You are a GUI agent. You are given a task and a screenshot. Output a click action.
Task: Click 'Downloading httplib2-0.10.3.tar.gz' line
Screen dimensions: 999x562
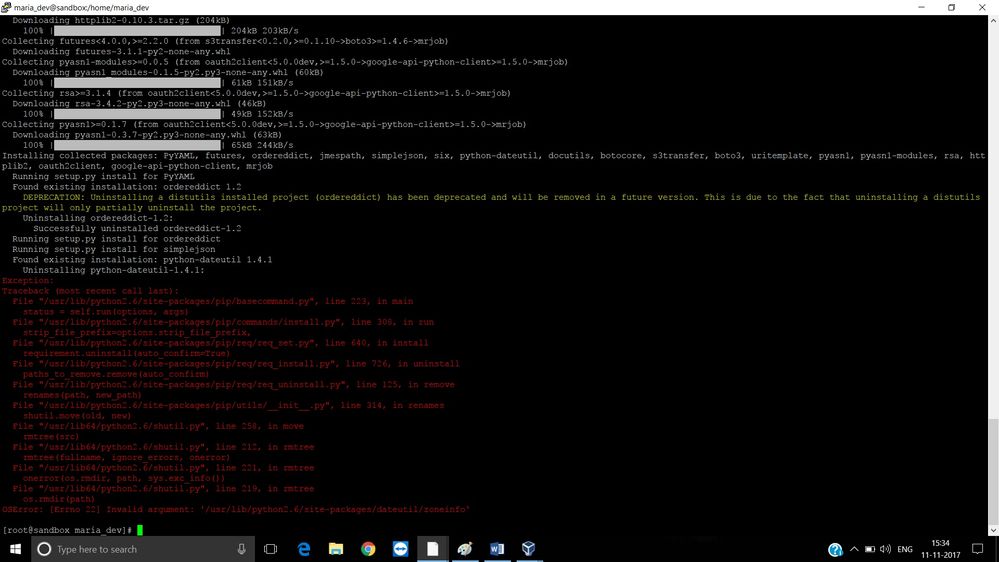(121, 20)
